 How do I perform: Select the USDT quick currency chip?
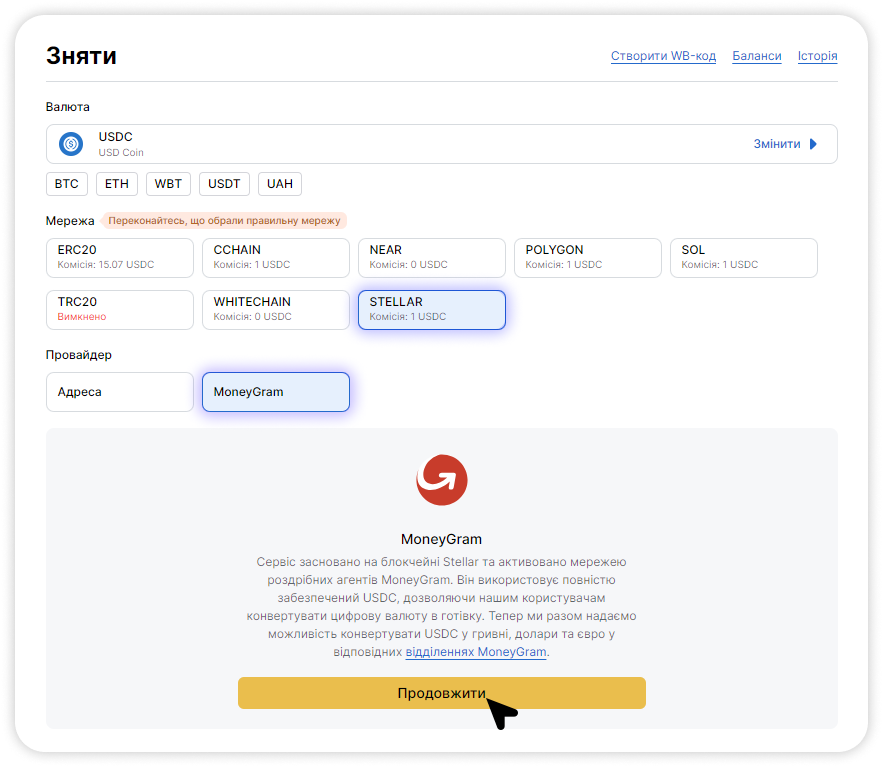[224, 184]
